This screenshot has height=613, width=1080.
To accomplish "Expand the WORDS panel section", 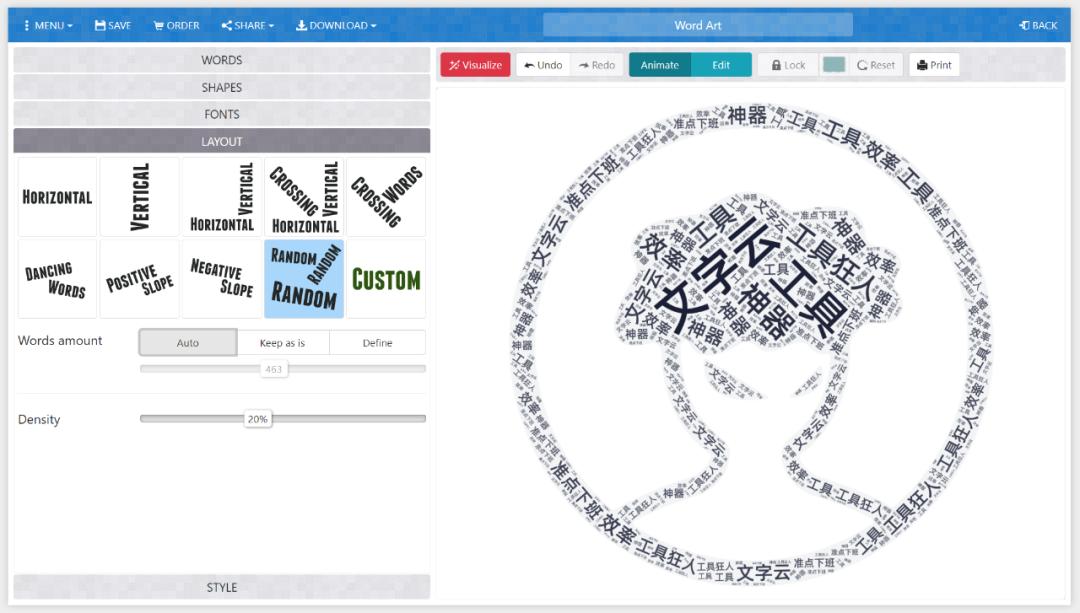I will pos(222,60).
